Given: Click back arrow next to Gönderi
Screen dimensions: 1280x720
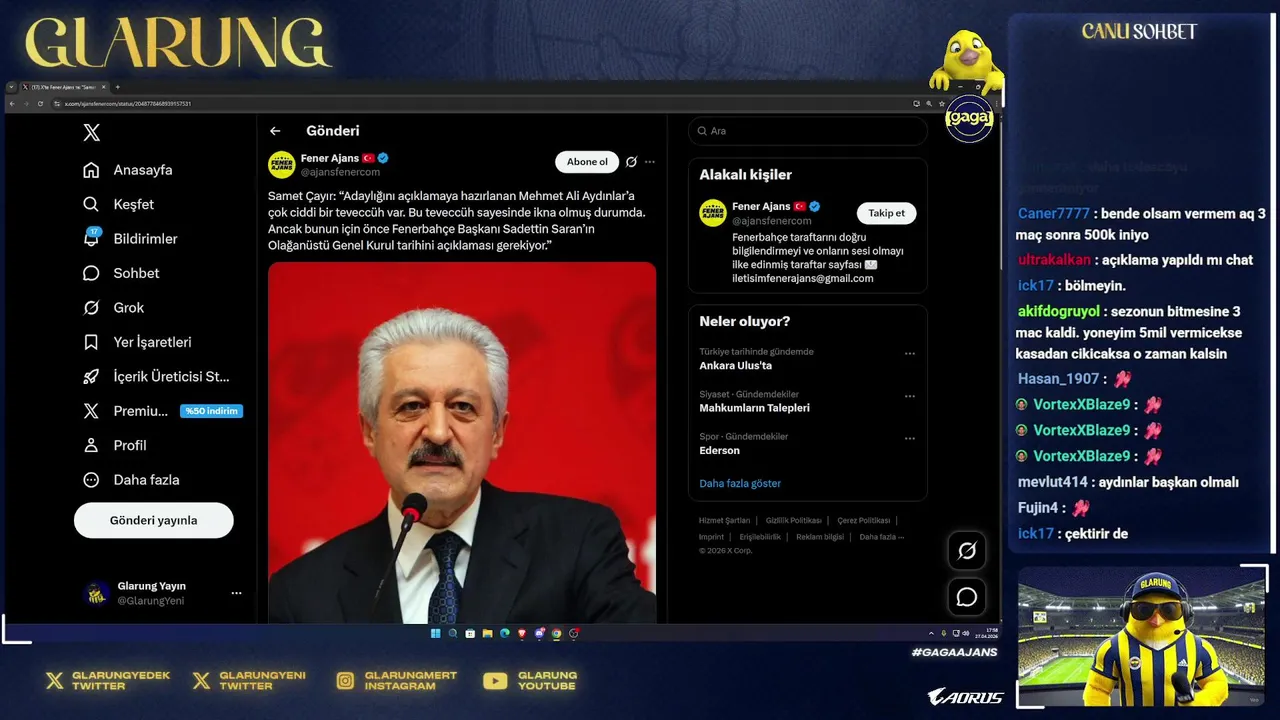Looking at the screenshot, I should (275, 131).
